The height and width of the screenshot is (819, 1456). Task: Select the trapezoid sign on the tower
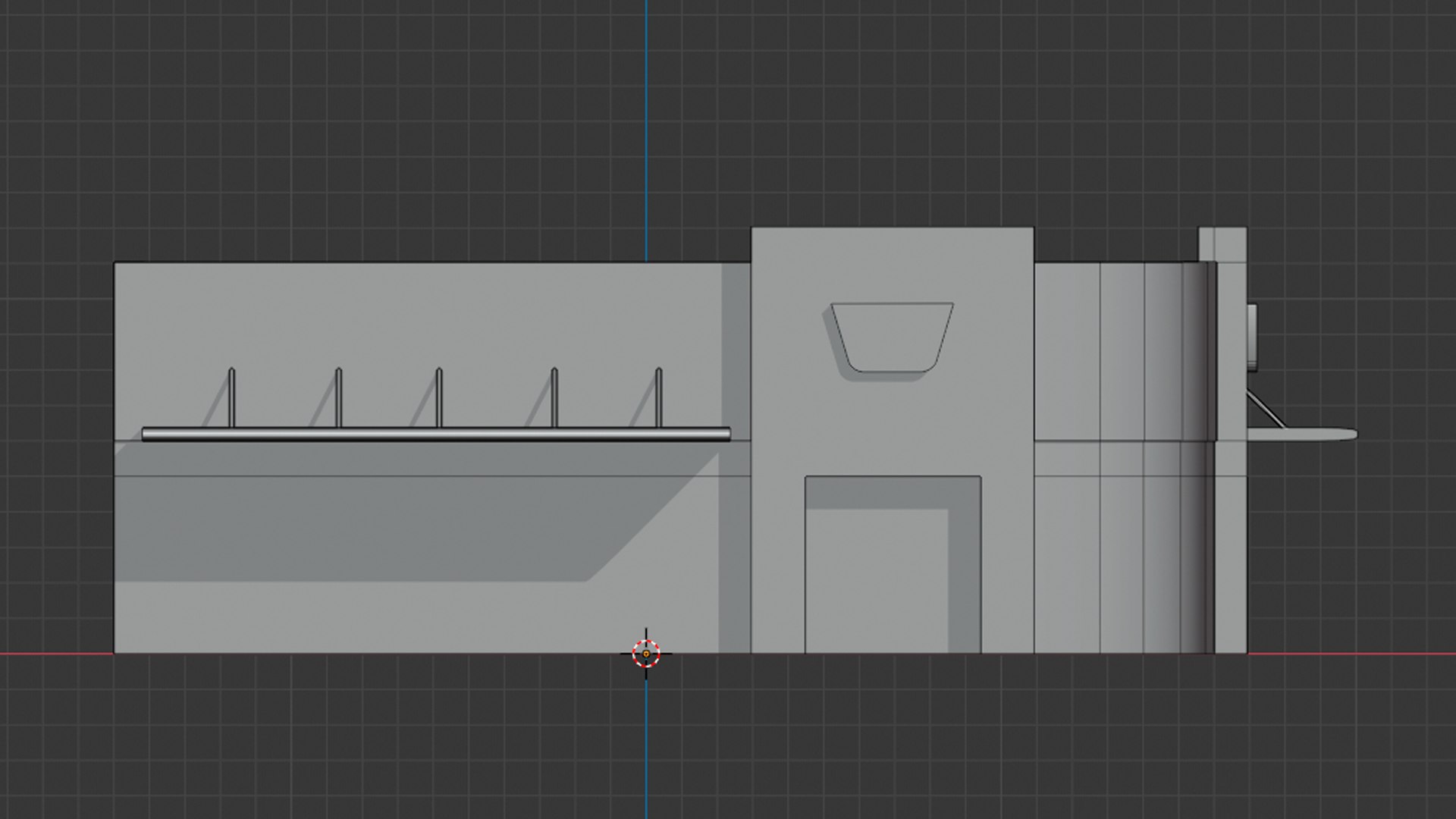tap(892, 337)
